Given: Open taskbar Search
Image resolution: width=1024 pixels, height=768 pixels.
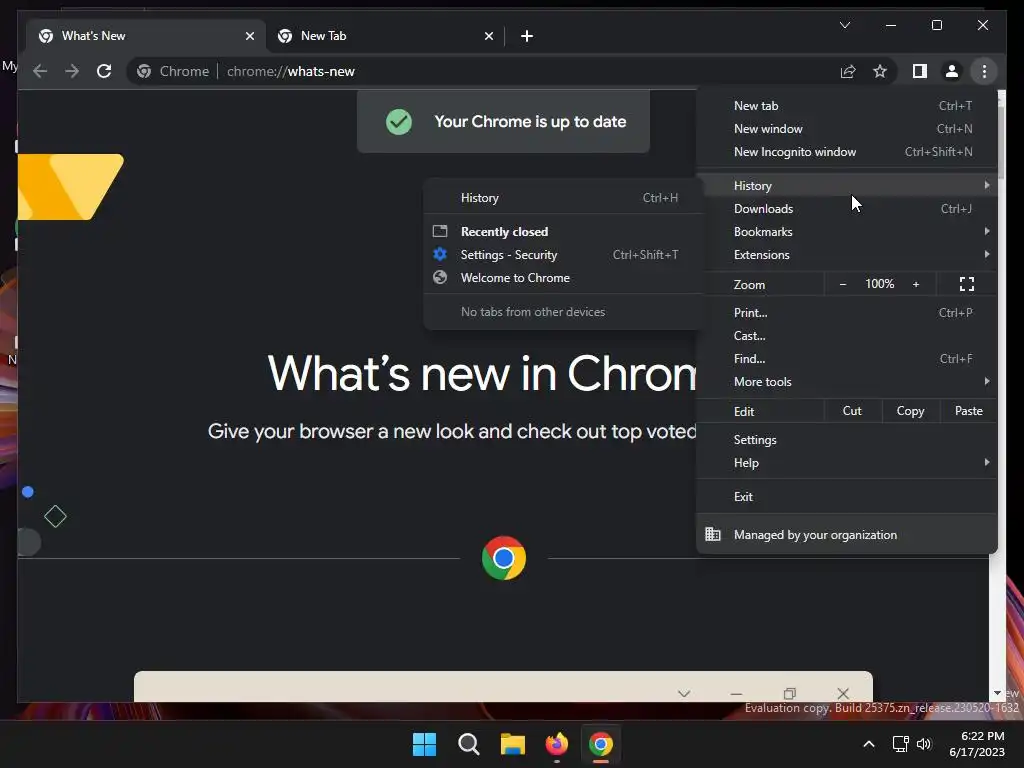Looking at the screenshot, I should click(468, 744).
